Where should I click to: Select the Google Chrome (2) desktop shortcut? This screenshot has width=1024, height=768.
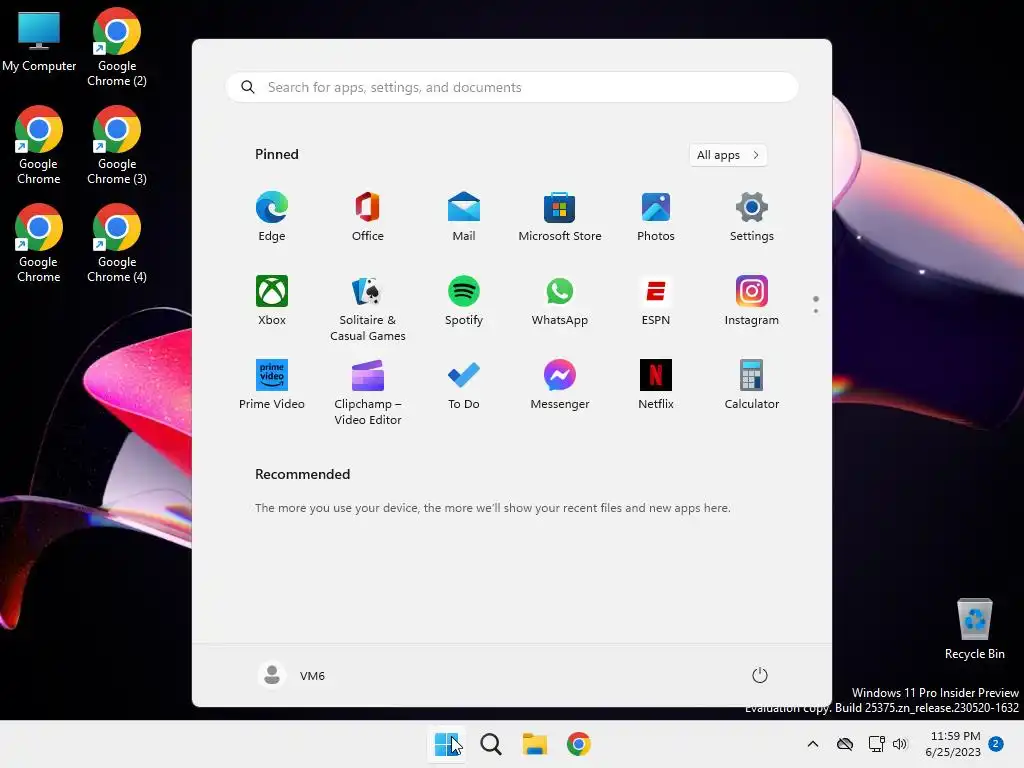click(x=117, y=47)
